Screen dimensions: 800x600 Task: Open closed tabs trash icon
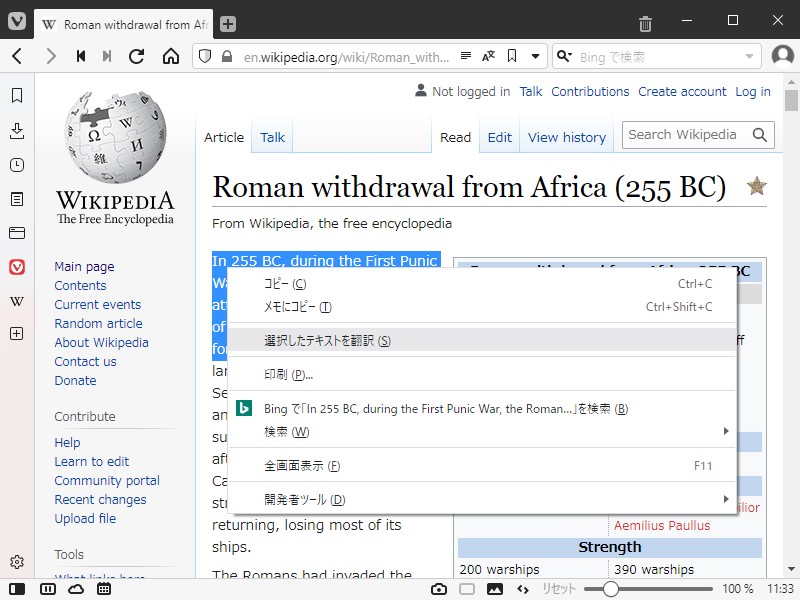645,23
